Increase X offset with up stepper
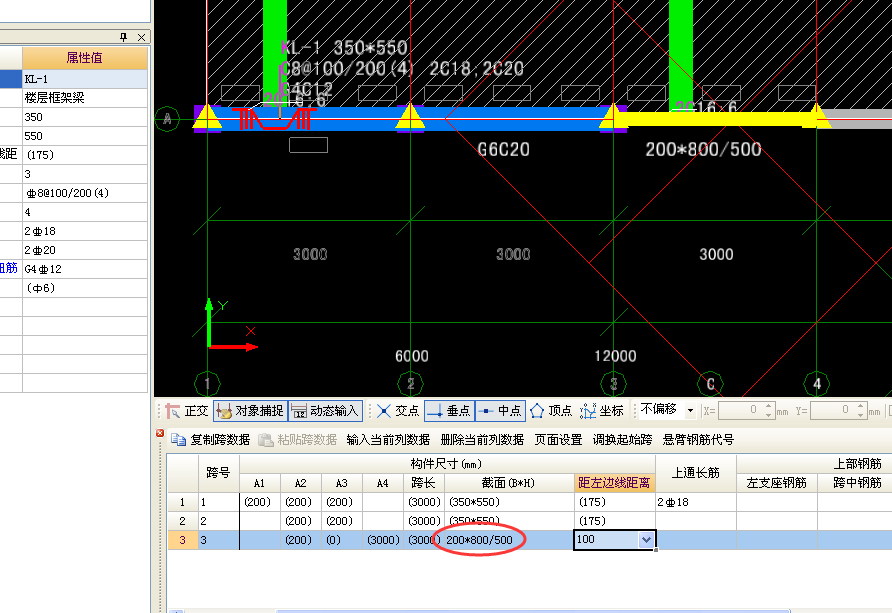The image size is (892, 613). pyautogui.click(x=769, y=406)
